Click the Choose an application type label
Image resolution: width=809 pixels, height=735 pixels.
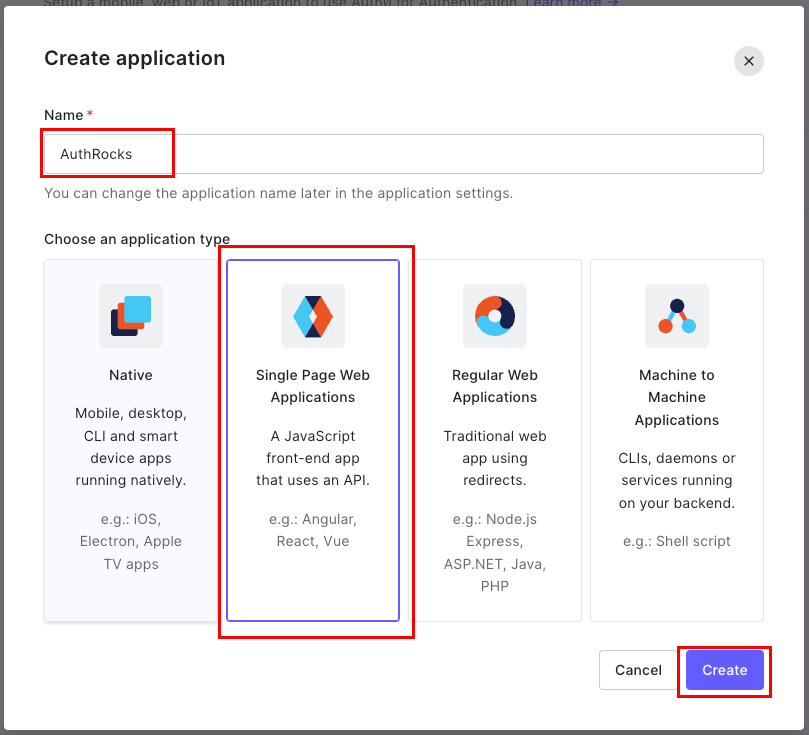[x=137, y=239]
